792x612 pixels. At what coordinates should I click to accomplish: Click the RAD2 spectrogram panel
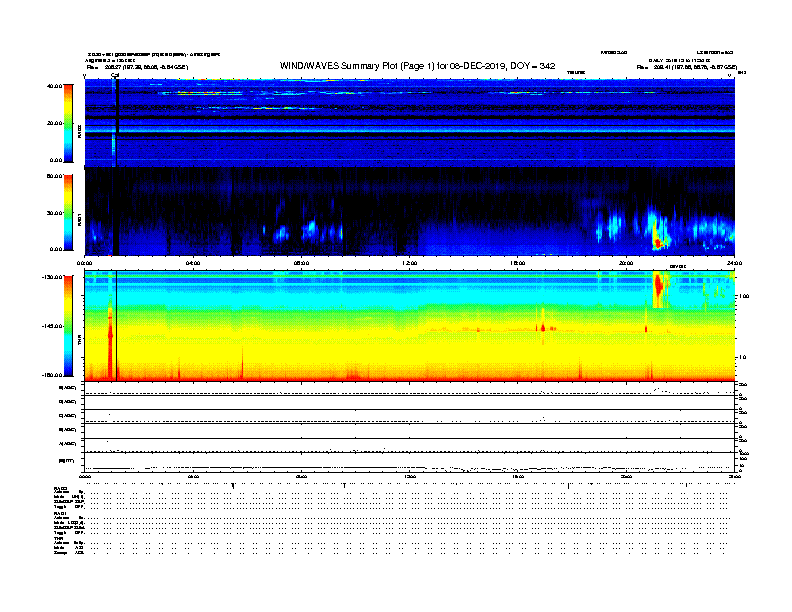(x=410, y=123)
